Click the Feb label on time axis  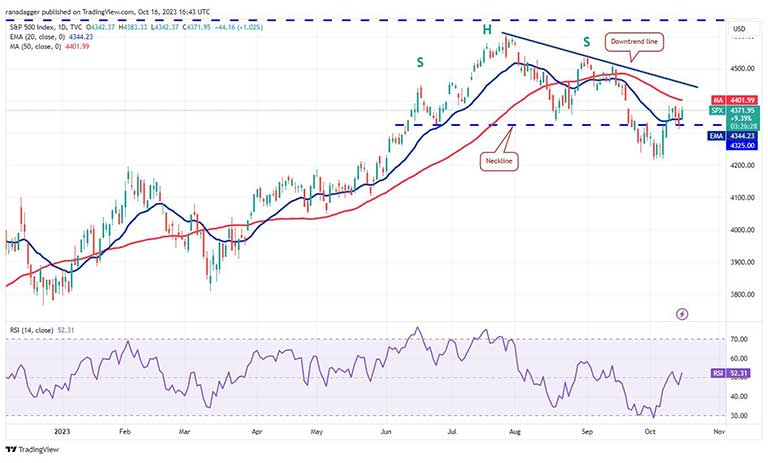tap(125, 432)
